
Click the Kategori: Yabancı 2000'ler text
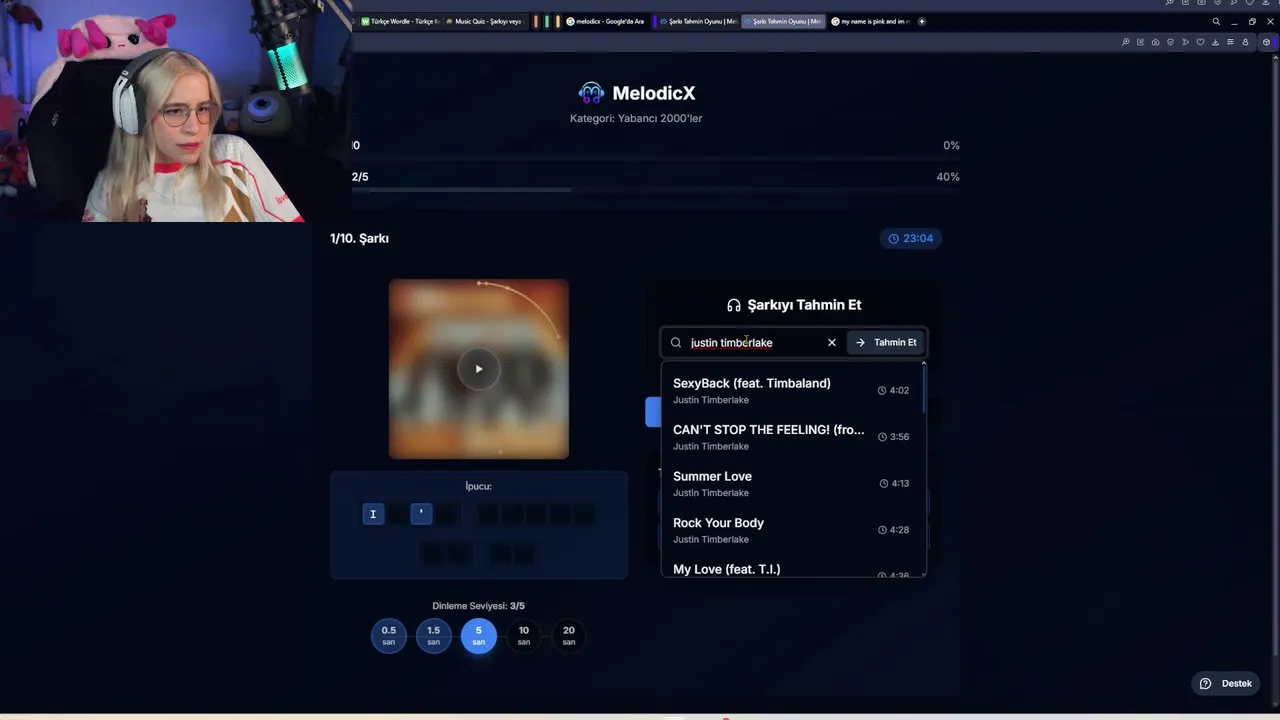click(x=636, y=118)
